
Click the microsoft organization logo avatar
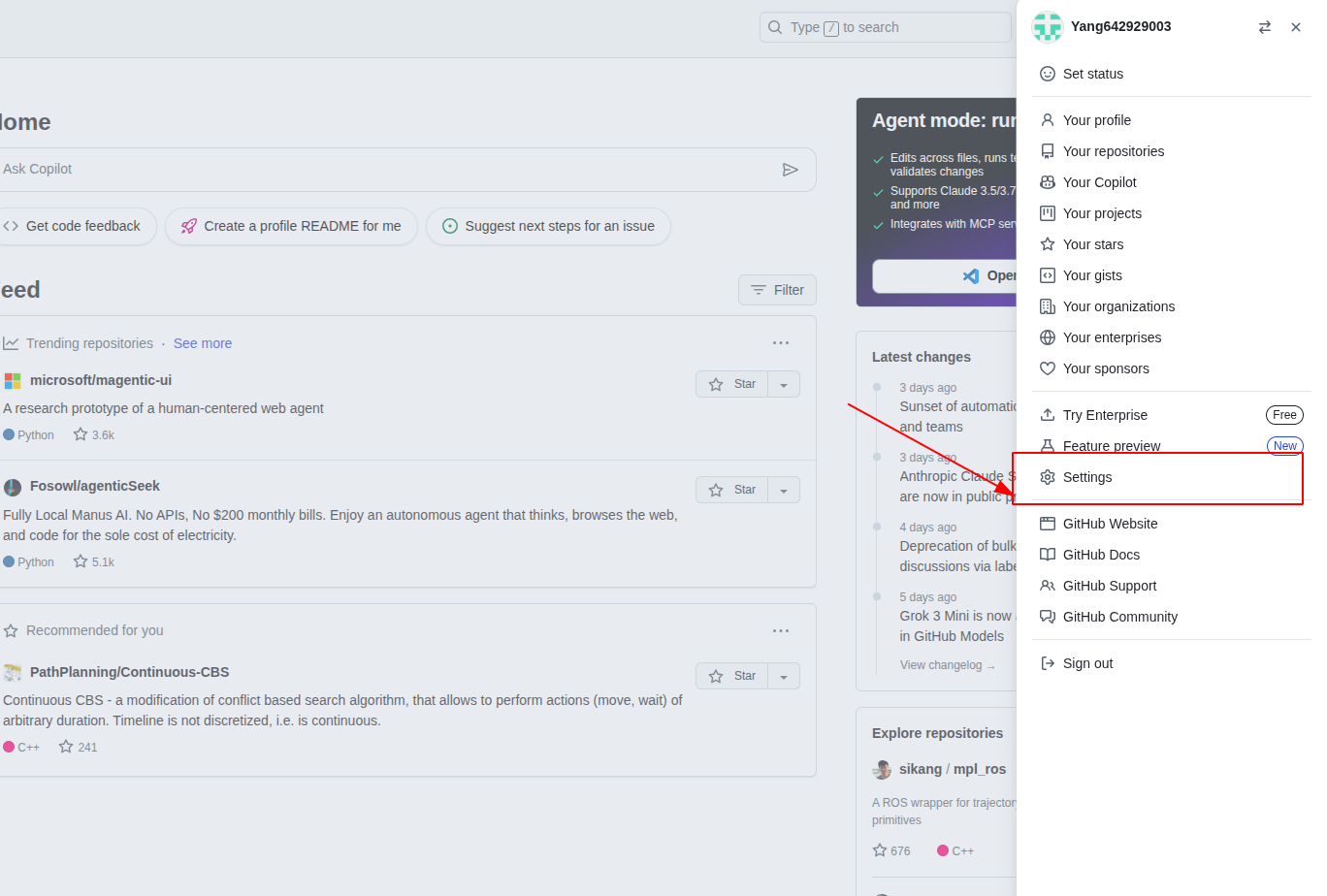coord(12,381)
